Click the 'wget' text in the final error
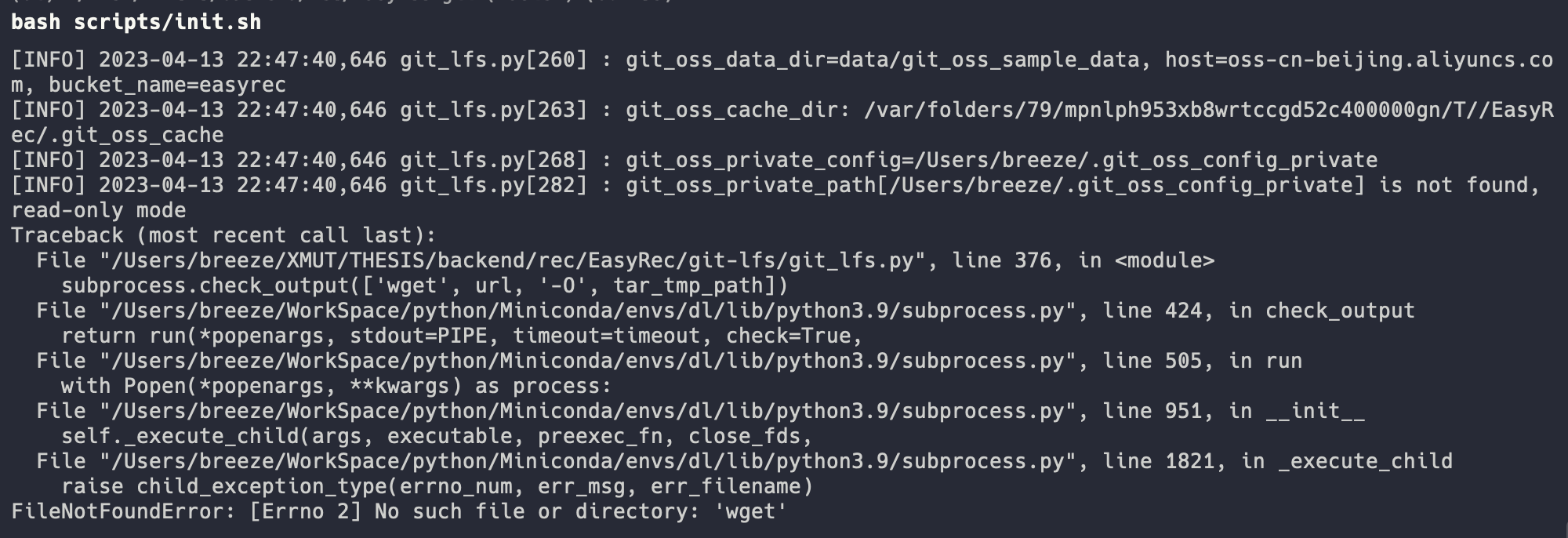 pos(751,511)
